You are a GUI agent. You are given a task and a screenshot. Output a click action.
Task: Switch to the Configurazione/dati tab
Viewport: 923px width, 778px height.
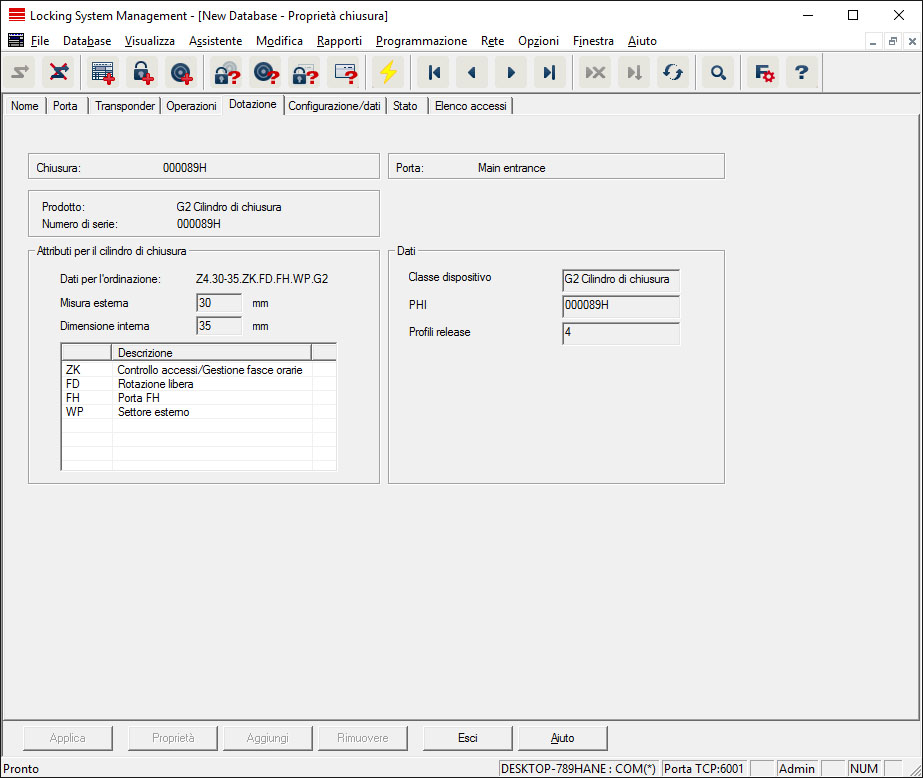(334, 106)
